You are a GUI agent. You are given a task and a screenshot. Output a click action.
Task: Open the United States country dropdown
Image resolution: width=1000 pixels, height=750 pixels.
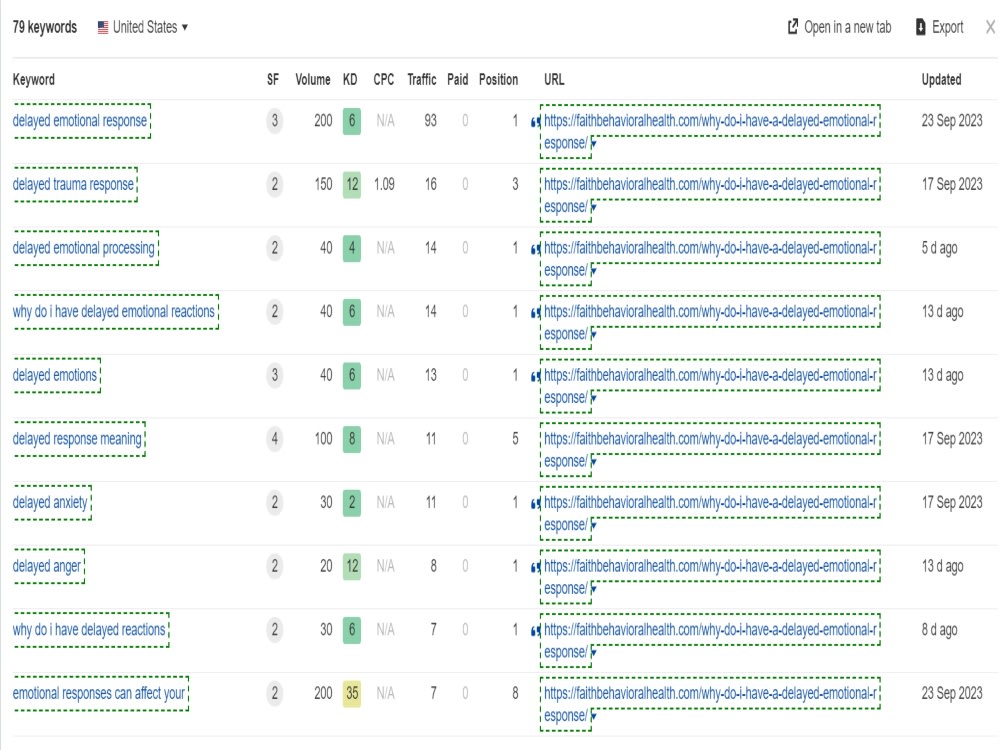click(x=143, y=27)
